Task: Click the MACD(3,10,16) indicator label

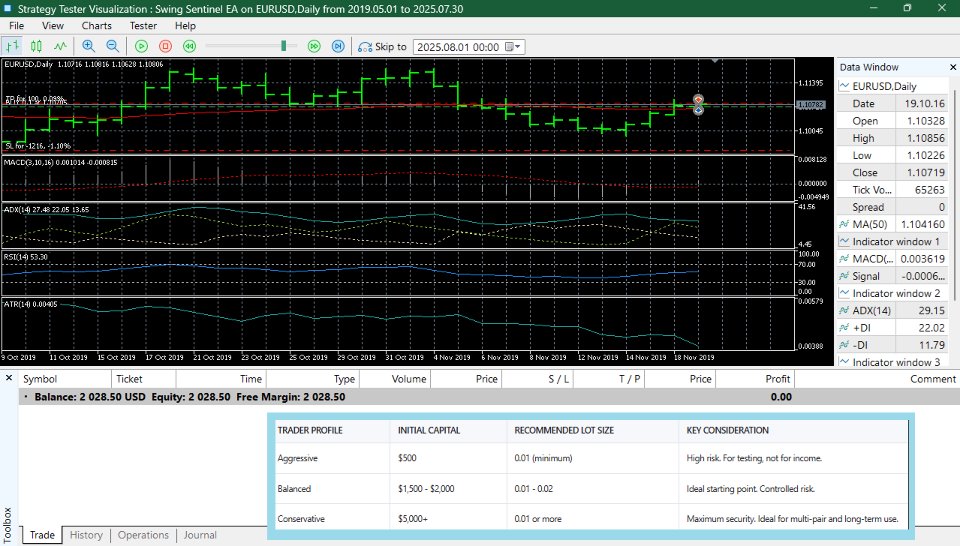Action: [x=60, y=162]
